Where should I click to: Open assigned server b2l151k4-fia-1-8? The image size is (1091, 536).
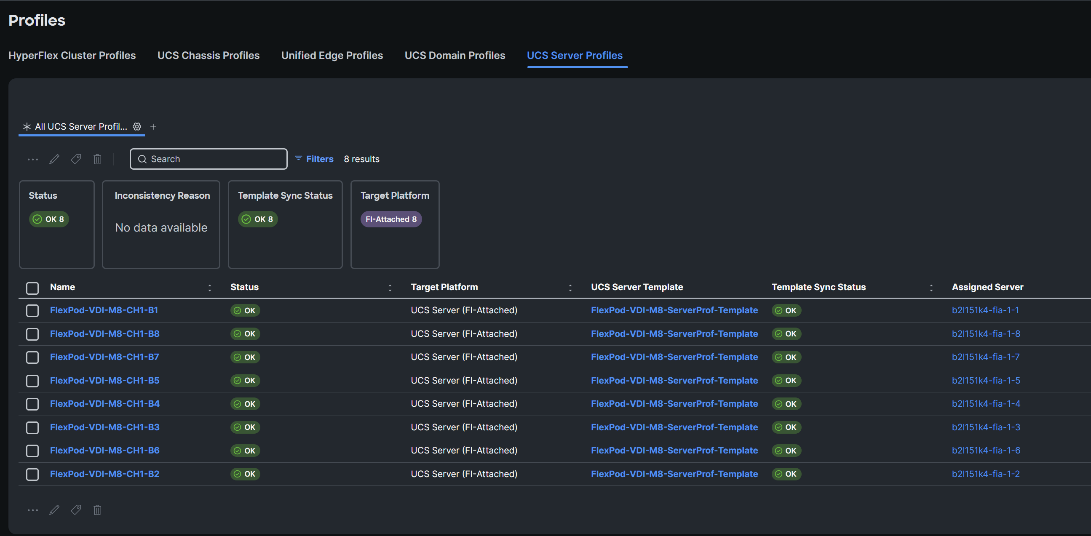click(x=986, y=334)
